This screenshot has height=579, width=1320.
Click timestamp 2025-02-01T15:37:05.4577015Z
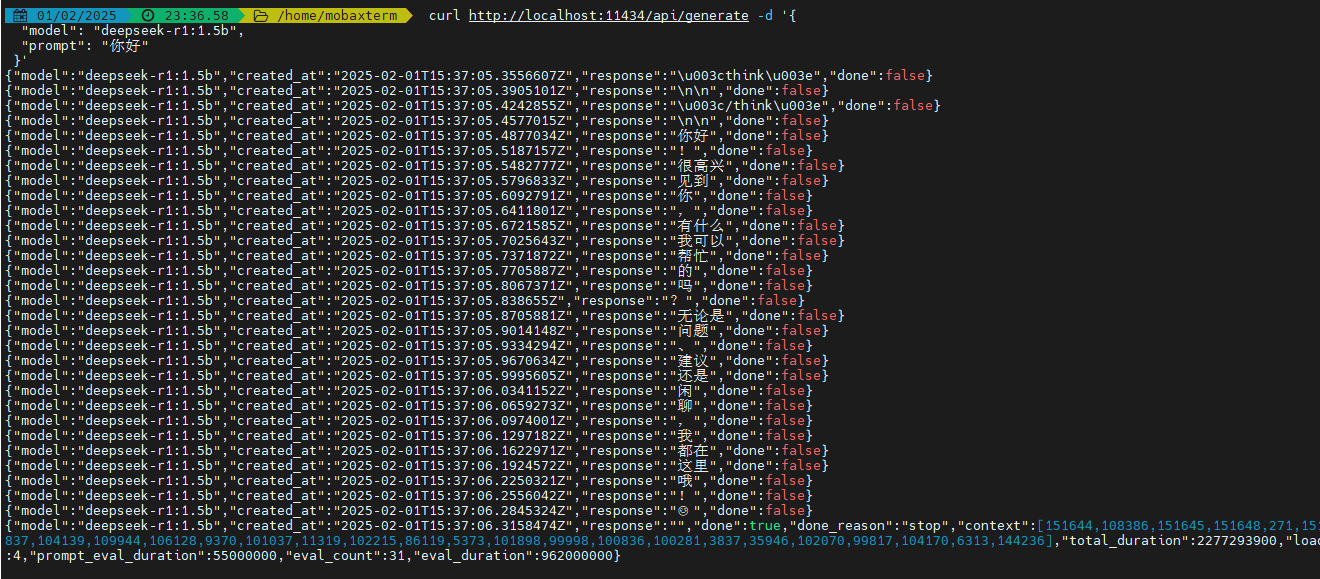[x=452, y=121]
